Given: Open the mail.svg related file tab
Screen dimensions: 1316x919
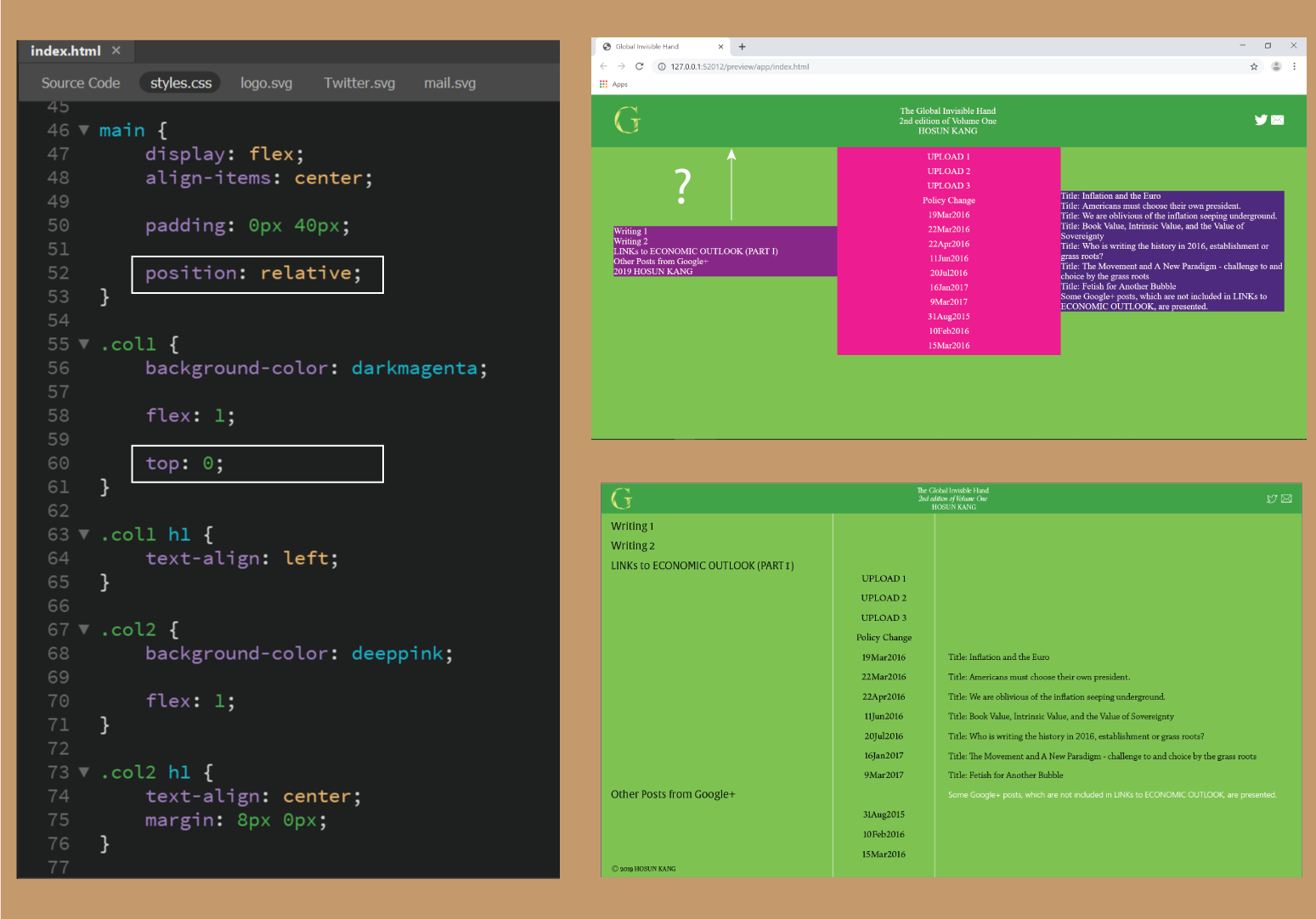Looking at the screenshot, I should click(x=449, y=83).
